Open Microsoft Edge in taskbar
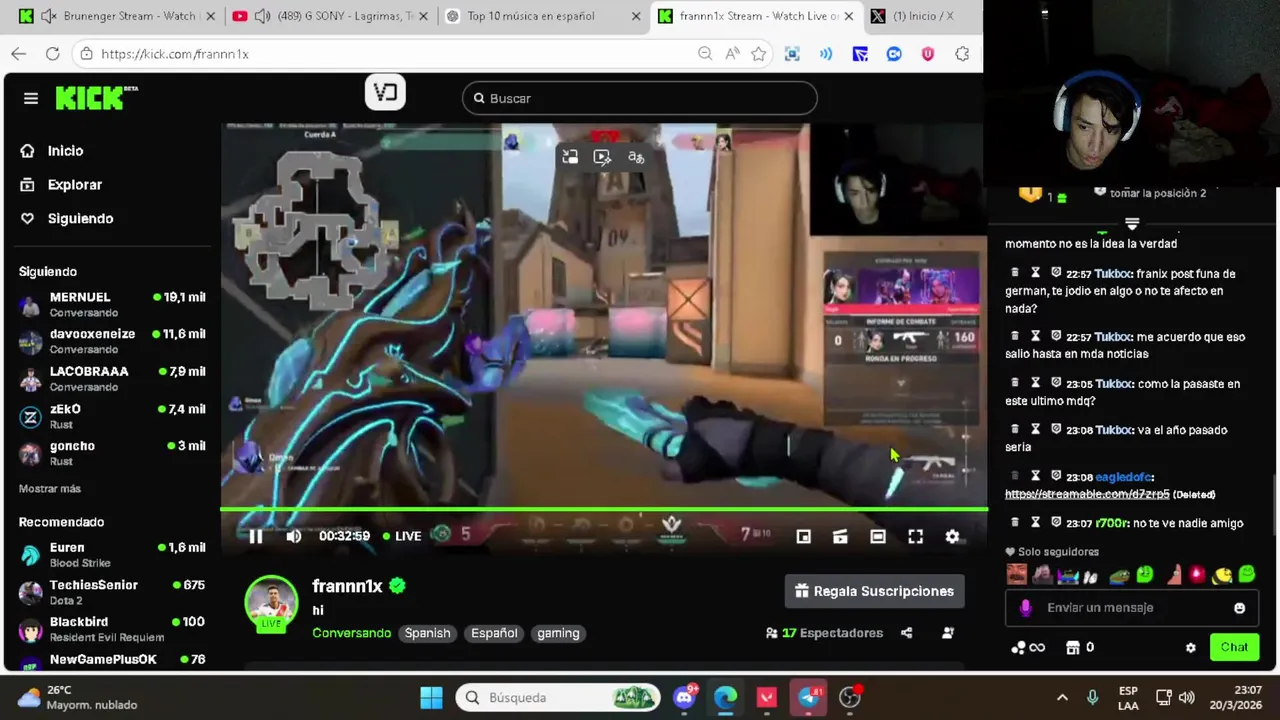 click(726, 698)
